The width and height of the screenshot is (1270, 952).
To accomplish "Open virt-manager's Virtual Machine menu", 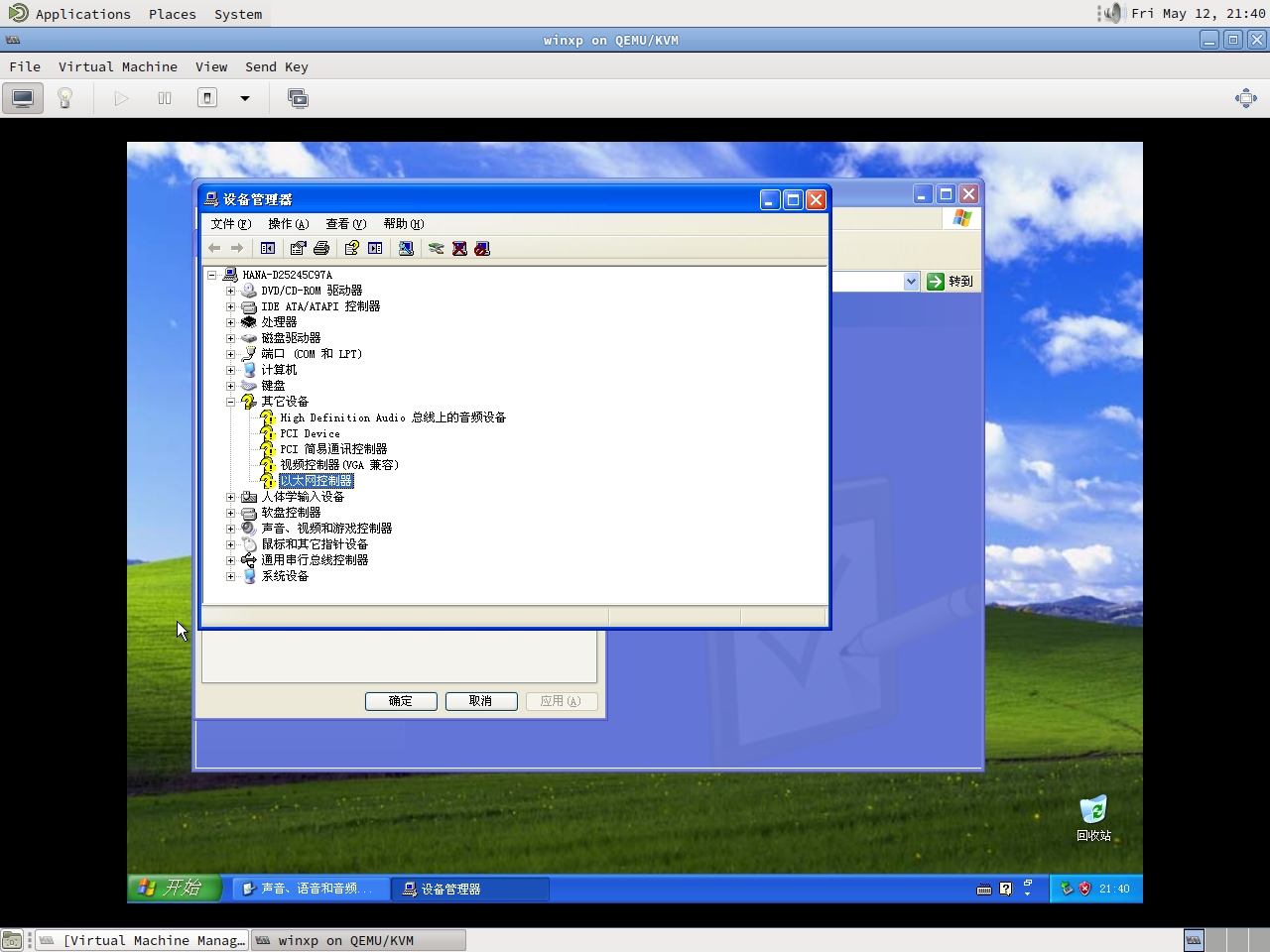I will coord(118,66).
